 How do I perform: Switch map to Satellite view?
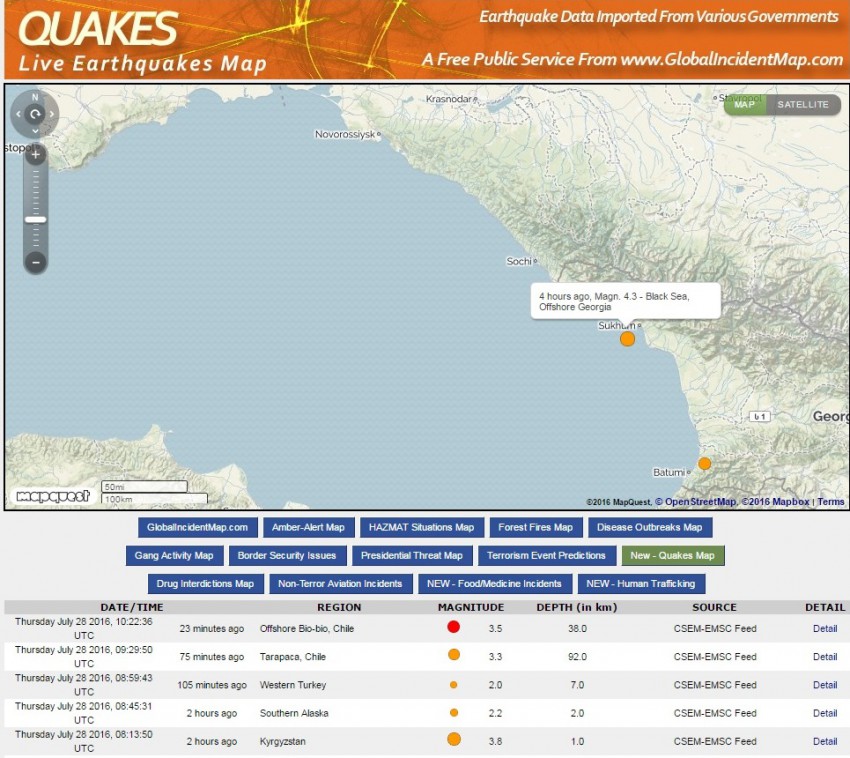pyautogui.click(x=803, y=105)
